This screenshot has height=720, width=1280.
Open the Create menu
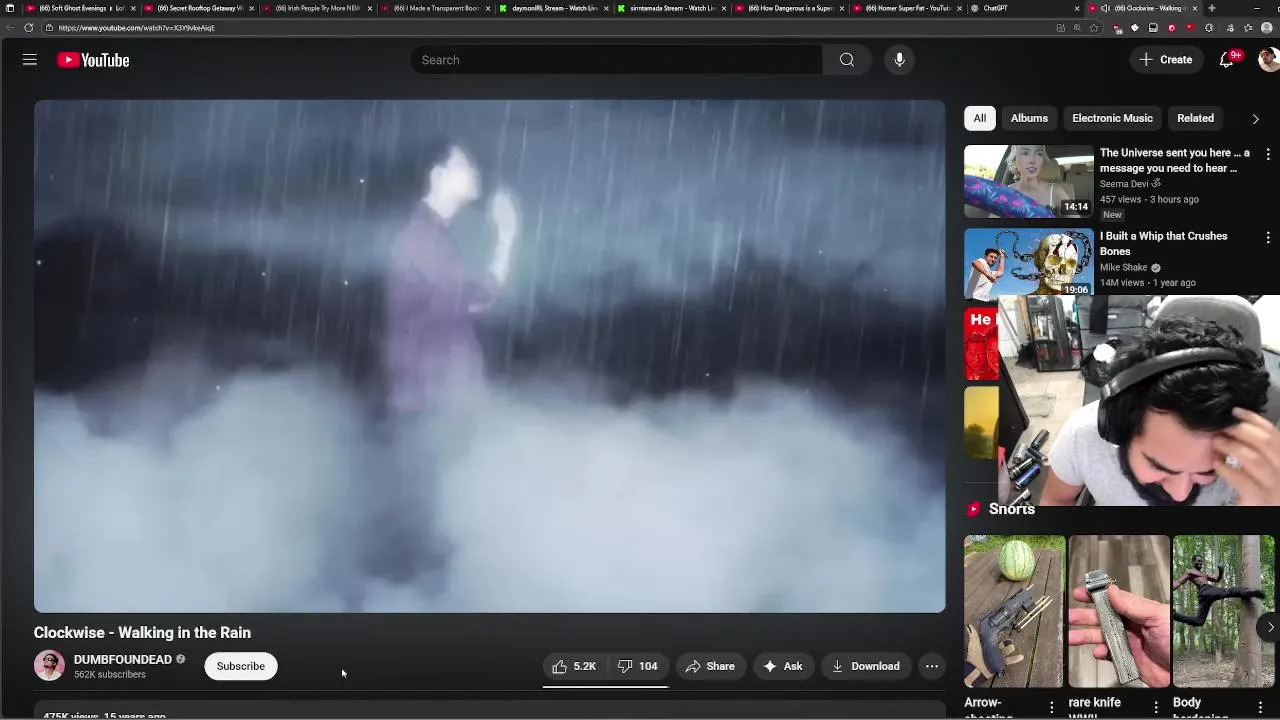click(x=1166, y=60)
